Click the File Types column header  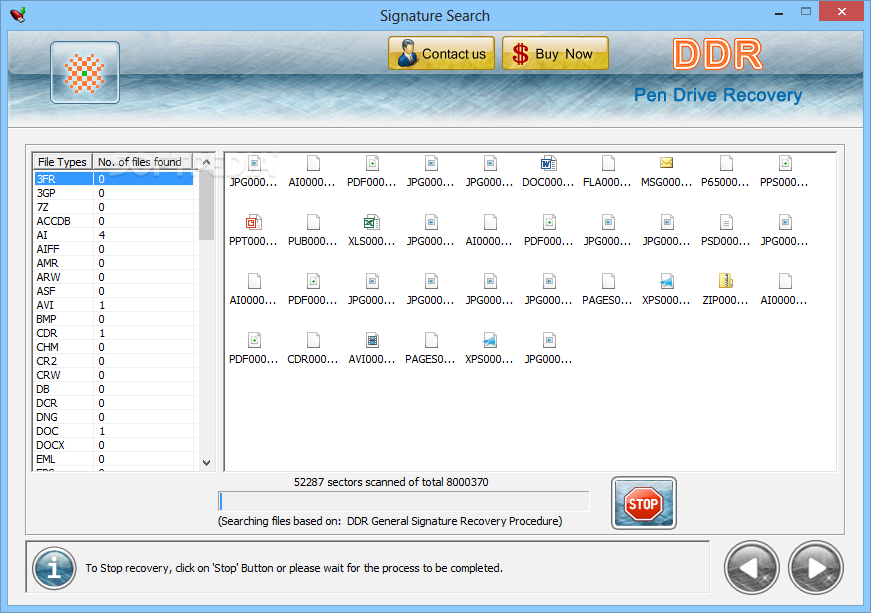(62, 162)
